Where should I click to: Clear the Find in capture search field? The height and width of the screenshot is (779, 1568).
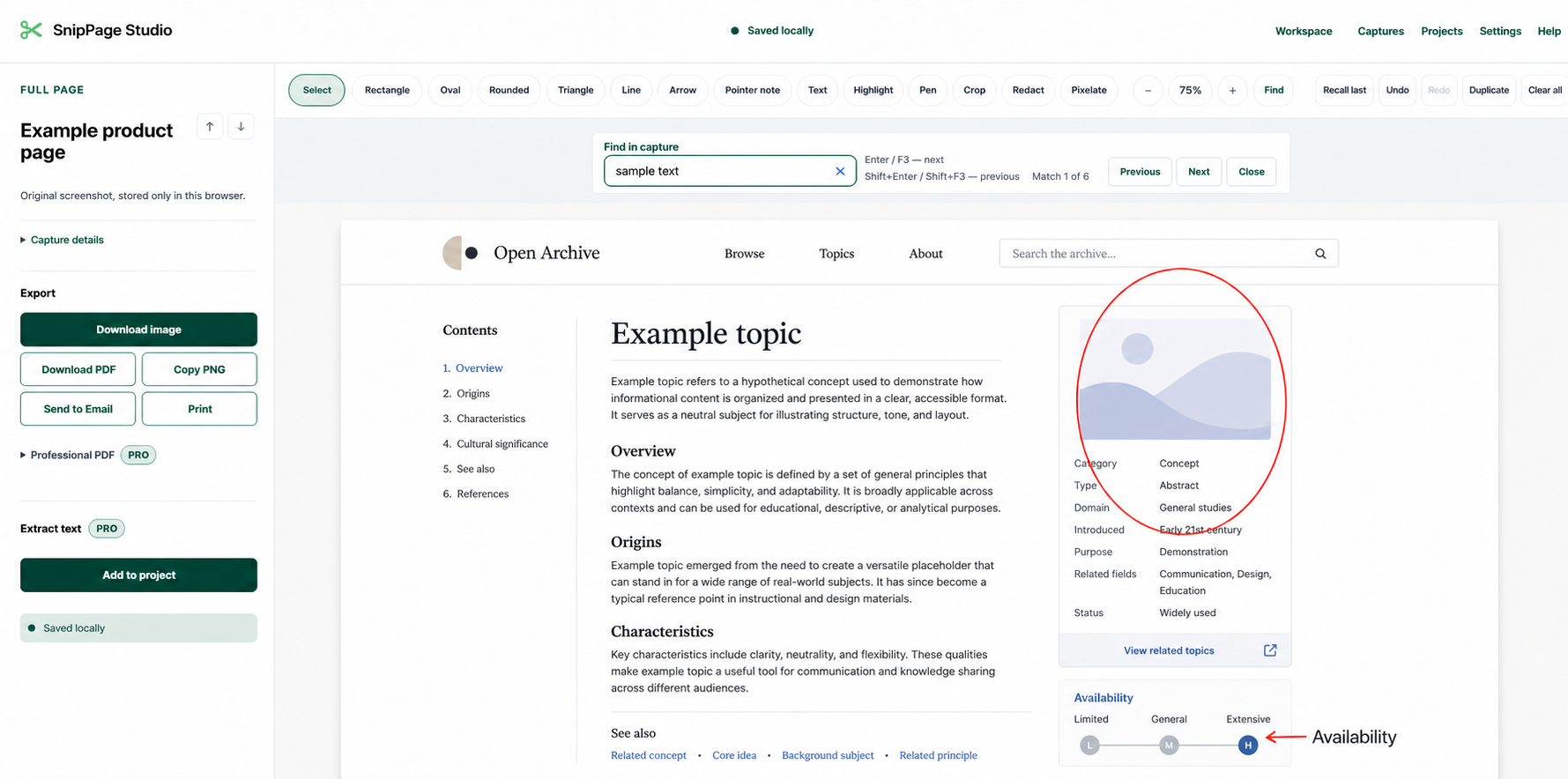pyautogui.click(x=840, y=171)
